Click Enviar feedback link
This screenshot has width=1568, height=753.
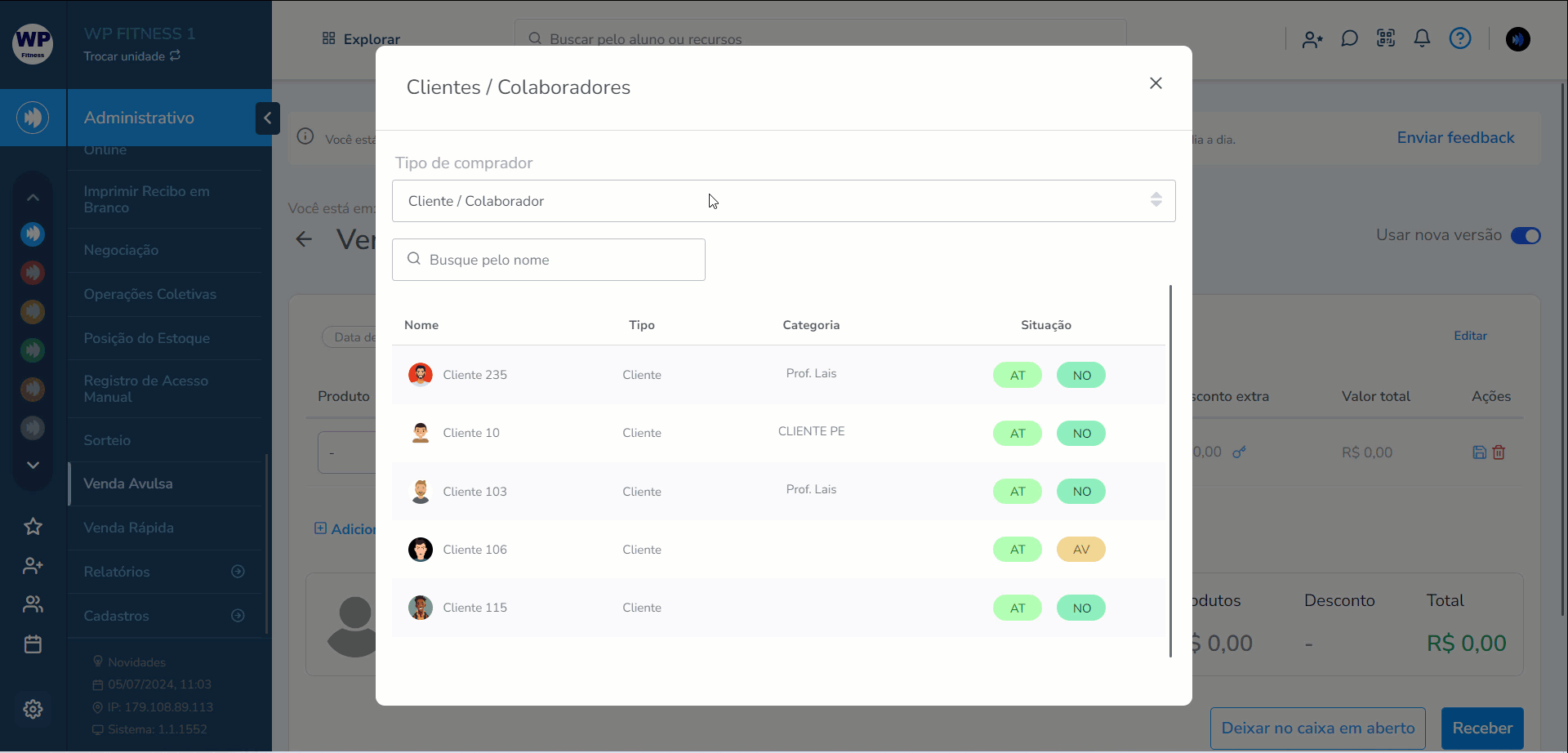coord(1455,138)
